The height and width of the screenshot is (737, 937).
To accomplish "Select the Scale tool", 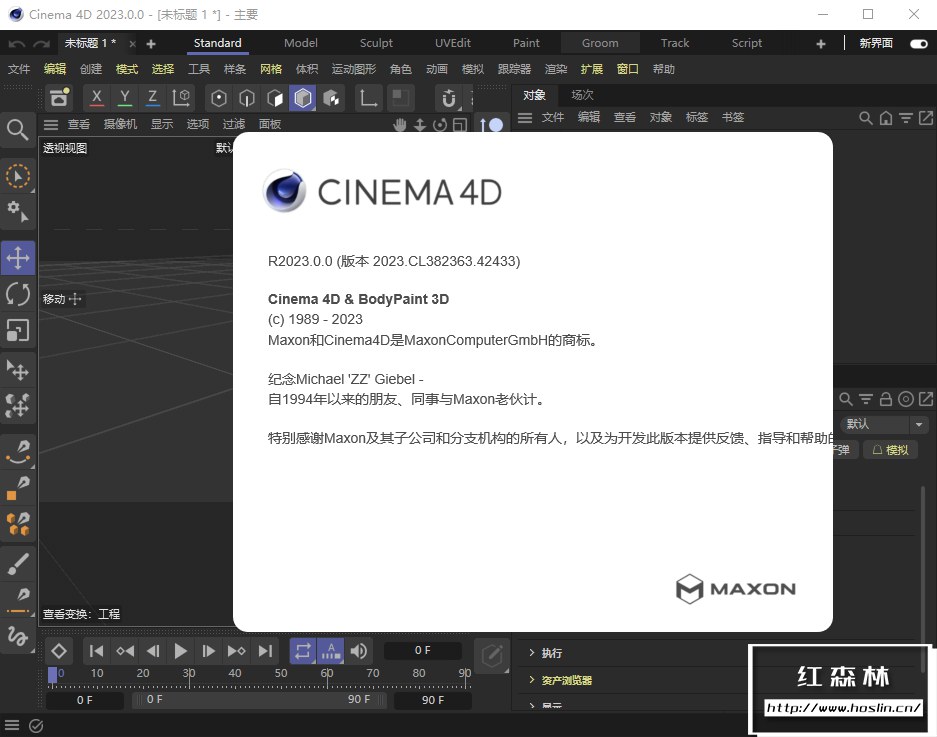I will (x=18, y=330).
